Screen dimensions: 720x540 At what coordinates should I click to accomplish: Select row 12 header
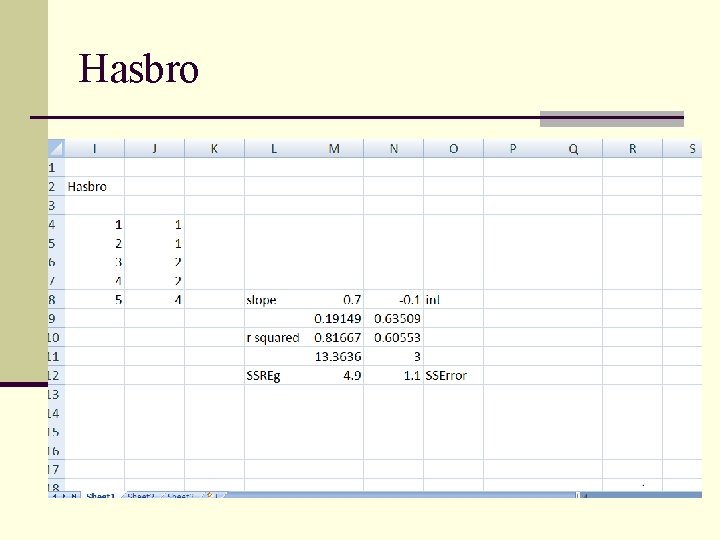pyautogui.click(x=56, y=375)
